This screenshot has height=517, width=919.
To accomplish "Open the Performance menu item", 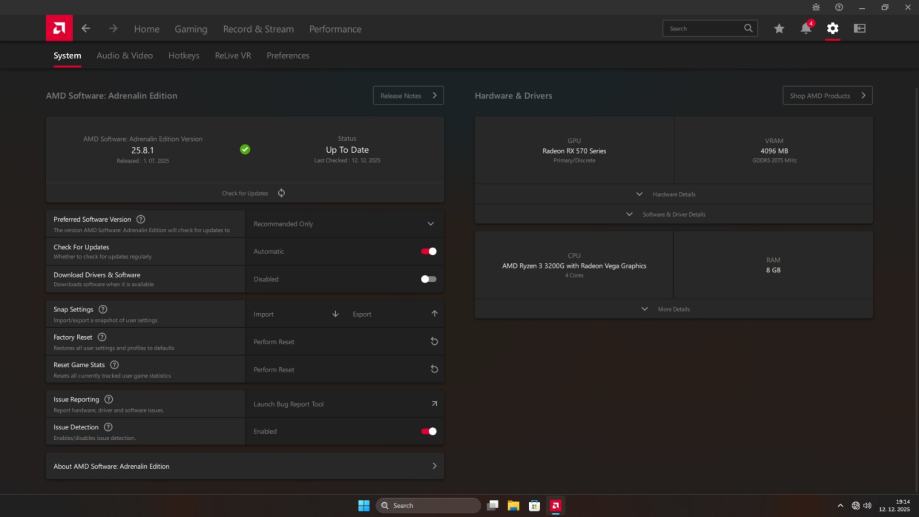I will (335, 29).
